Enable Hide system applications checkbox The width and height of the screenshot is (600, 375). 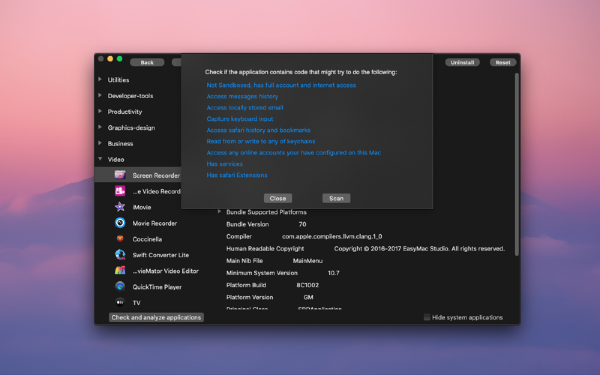(x=427, y=317)
